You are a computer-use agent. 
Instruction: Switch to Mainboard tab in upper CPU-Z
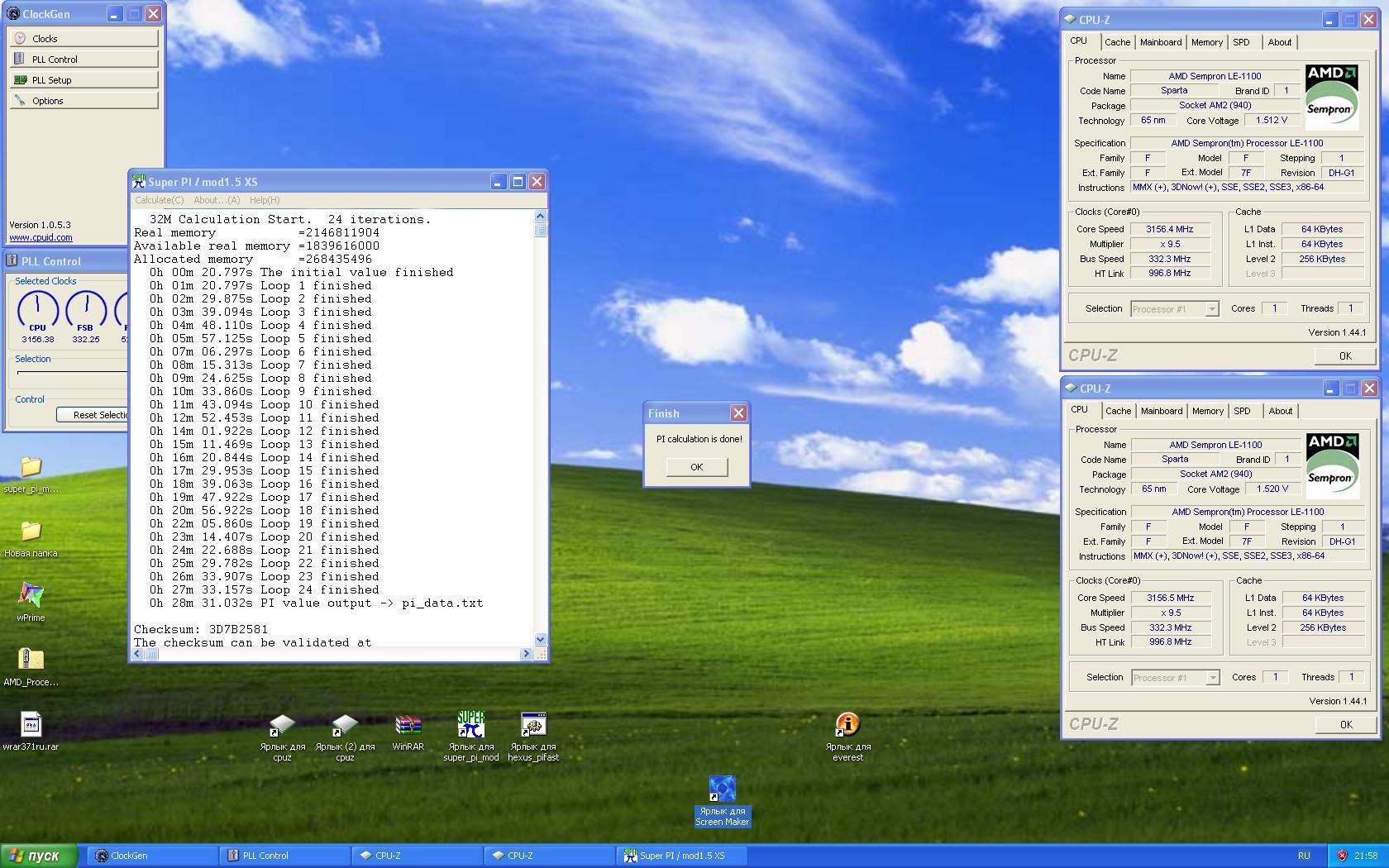[1161, 42]
